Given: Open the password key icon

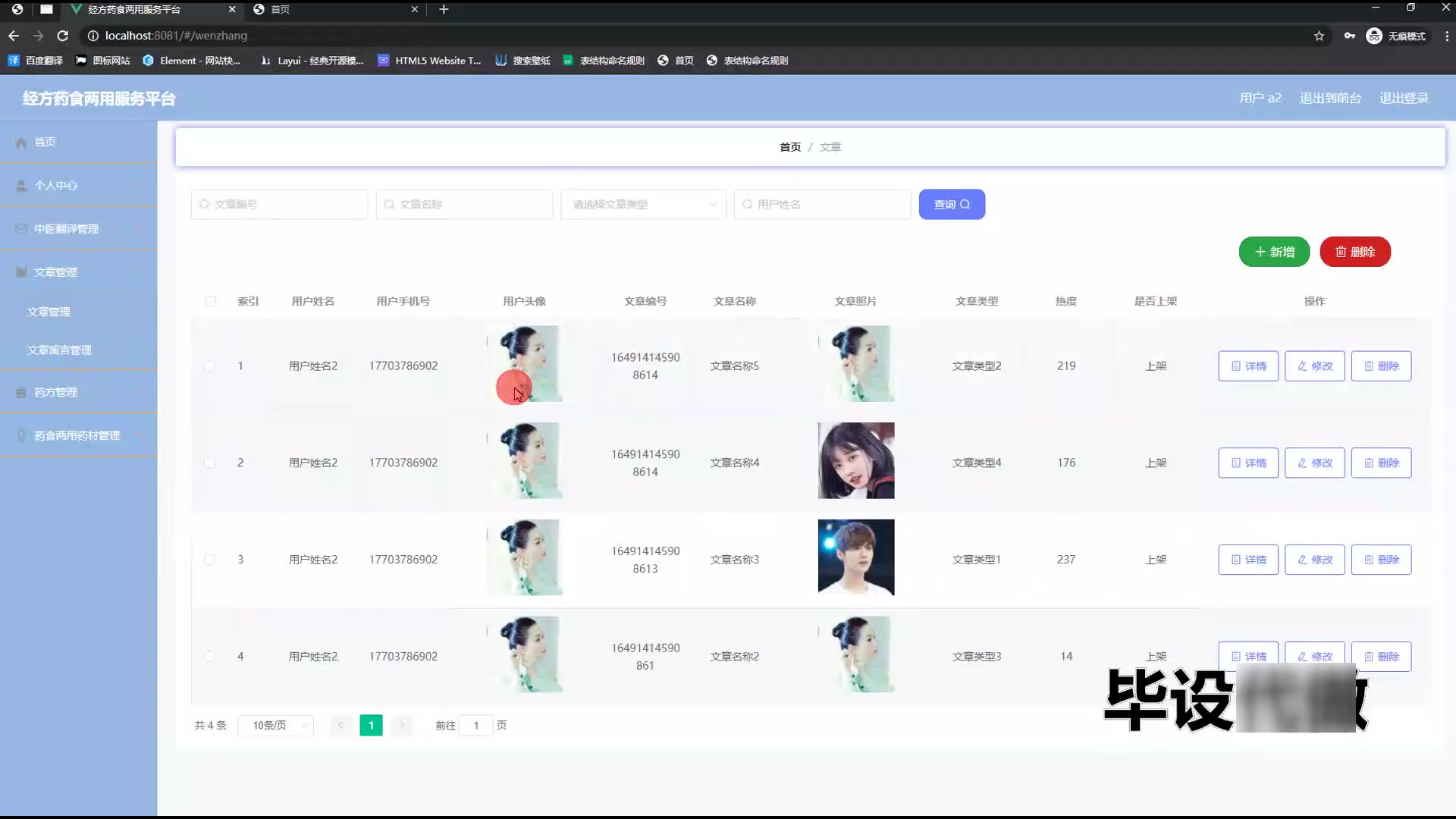Looking at the screenshot, I should (1350, 36).
